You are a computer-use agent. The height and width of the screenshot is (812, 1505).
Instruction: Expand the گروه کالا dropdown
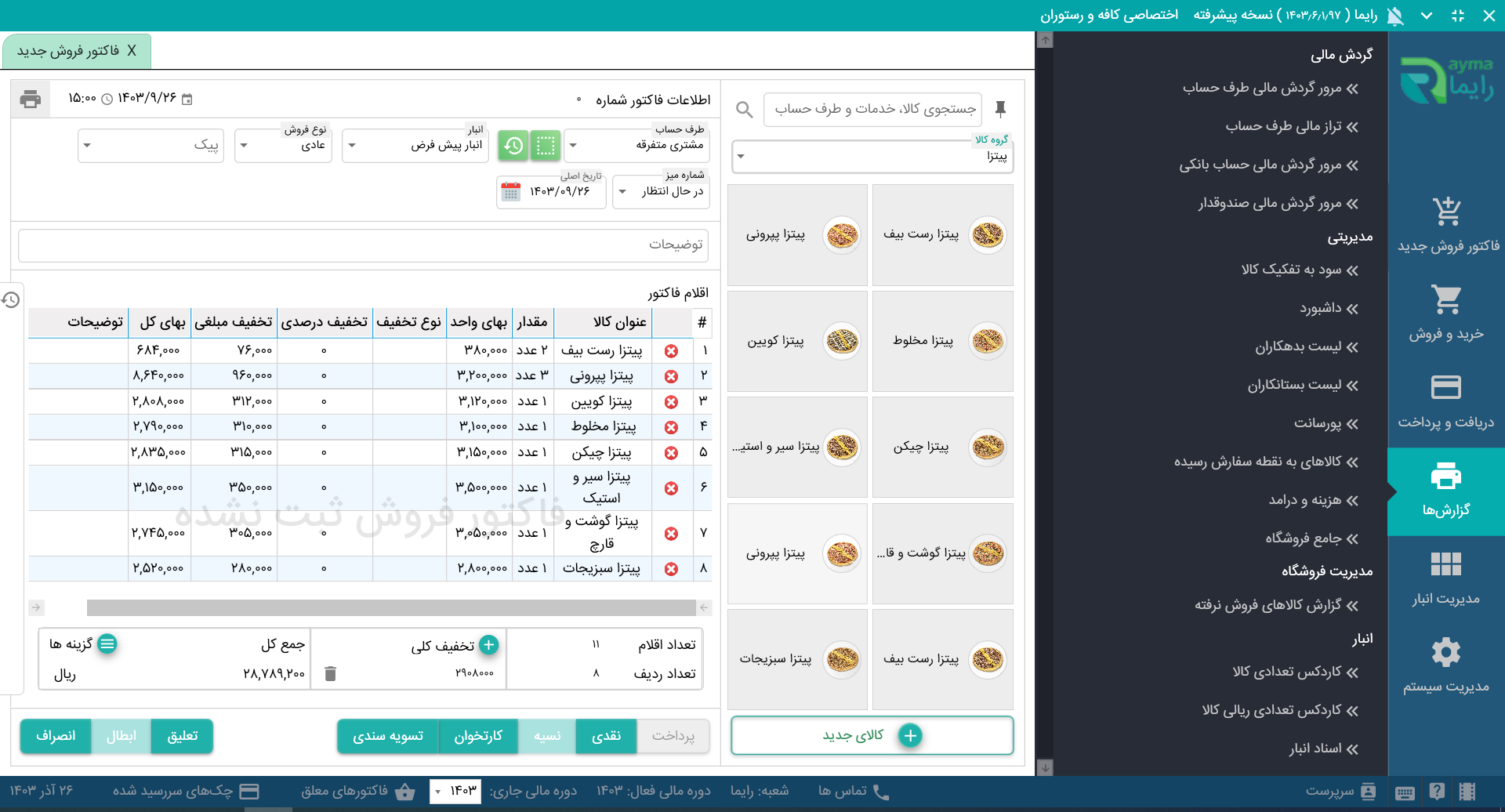coord(741,157)
